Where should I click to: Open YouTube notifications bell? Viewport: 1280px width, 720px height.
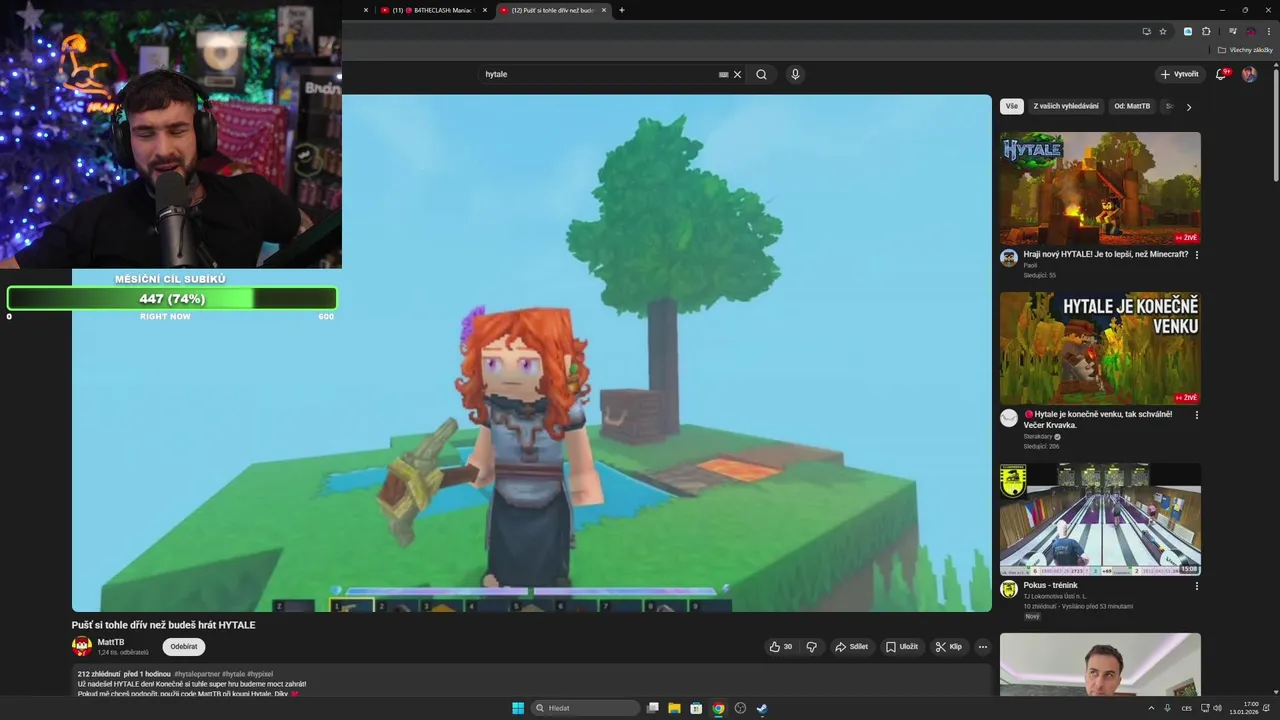point(1221,74)
